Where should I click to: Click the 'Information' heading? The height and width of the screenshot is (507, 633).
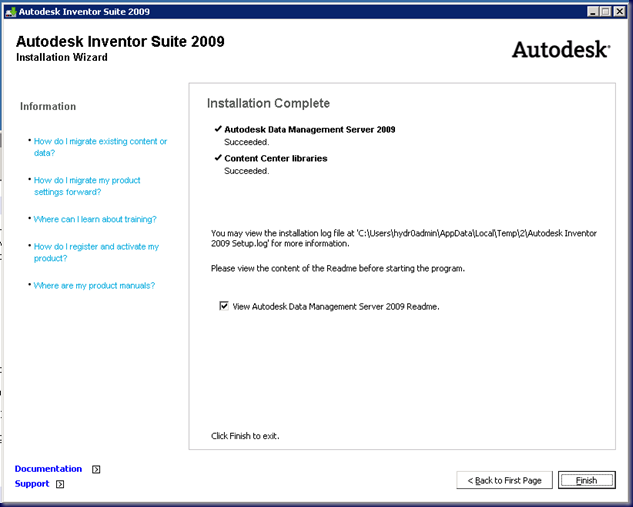(x=48, y=107)
